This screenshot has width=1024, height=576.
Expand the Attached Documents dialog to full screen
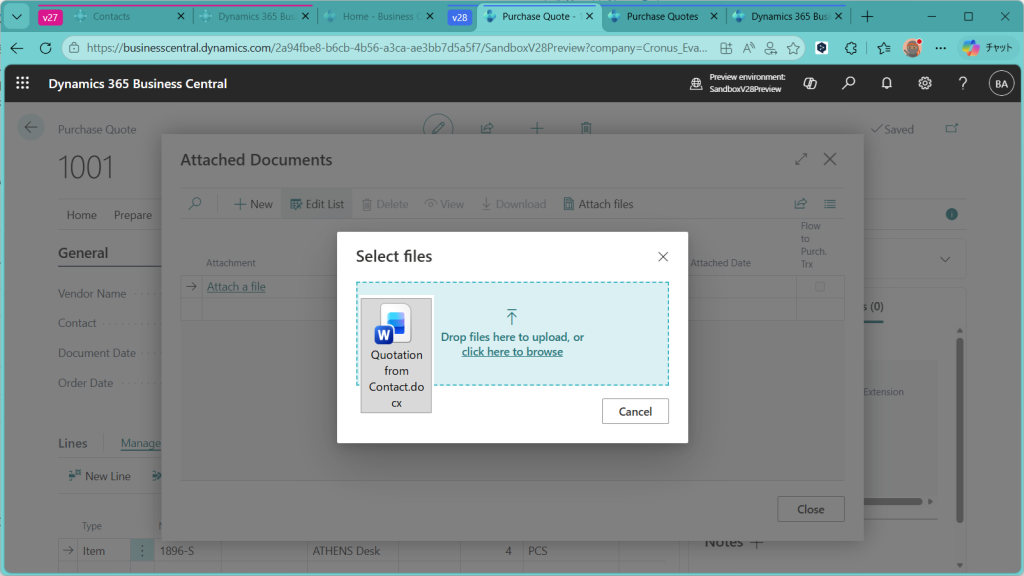click(x=801, y=159)
